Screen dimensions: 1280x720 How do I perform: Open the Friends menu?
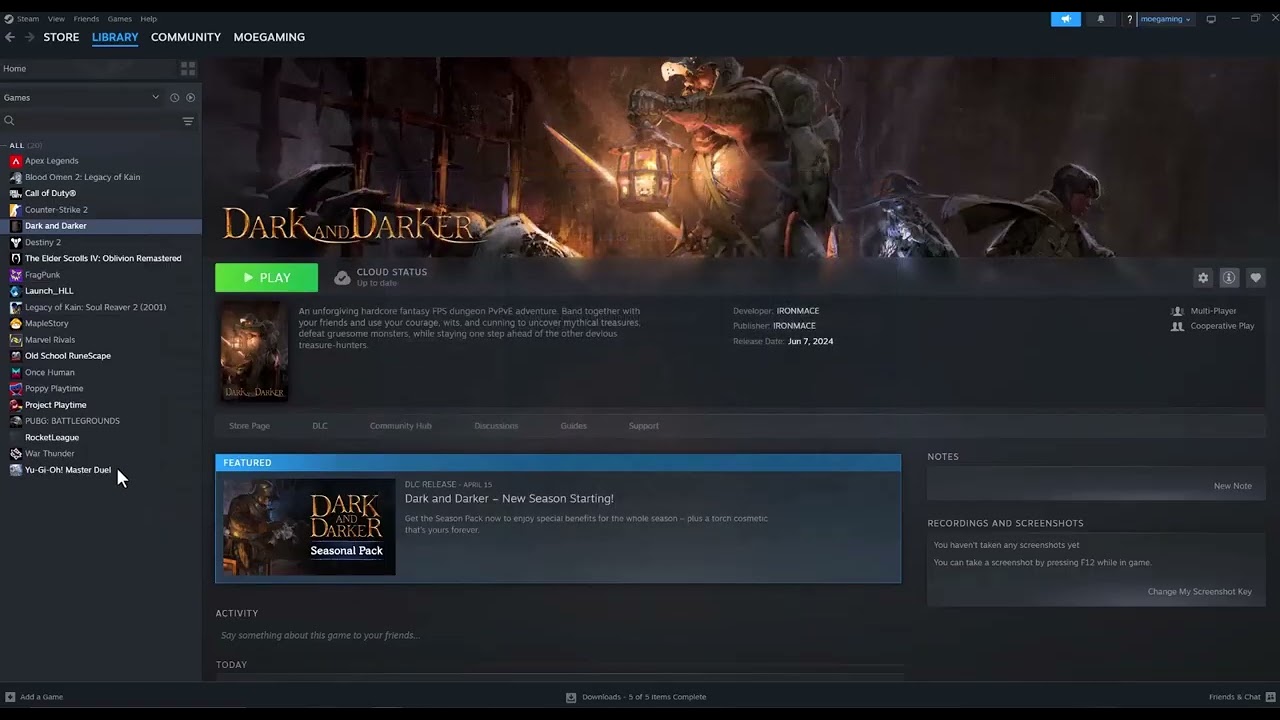click(x=86, y=19)
